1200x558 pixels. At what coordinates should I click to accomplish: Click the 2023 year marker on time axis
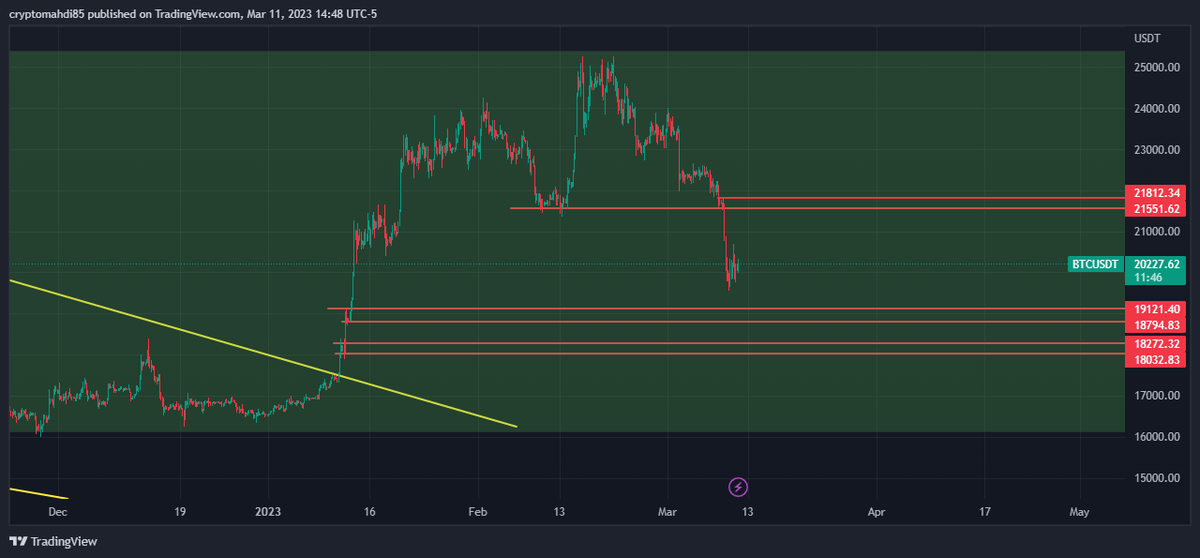pos(268,511)
